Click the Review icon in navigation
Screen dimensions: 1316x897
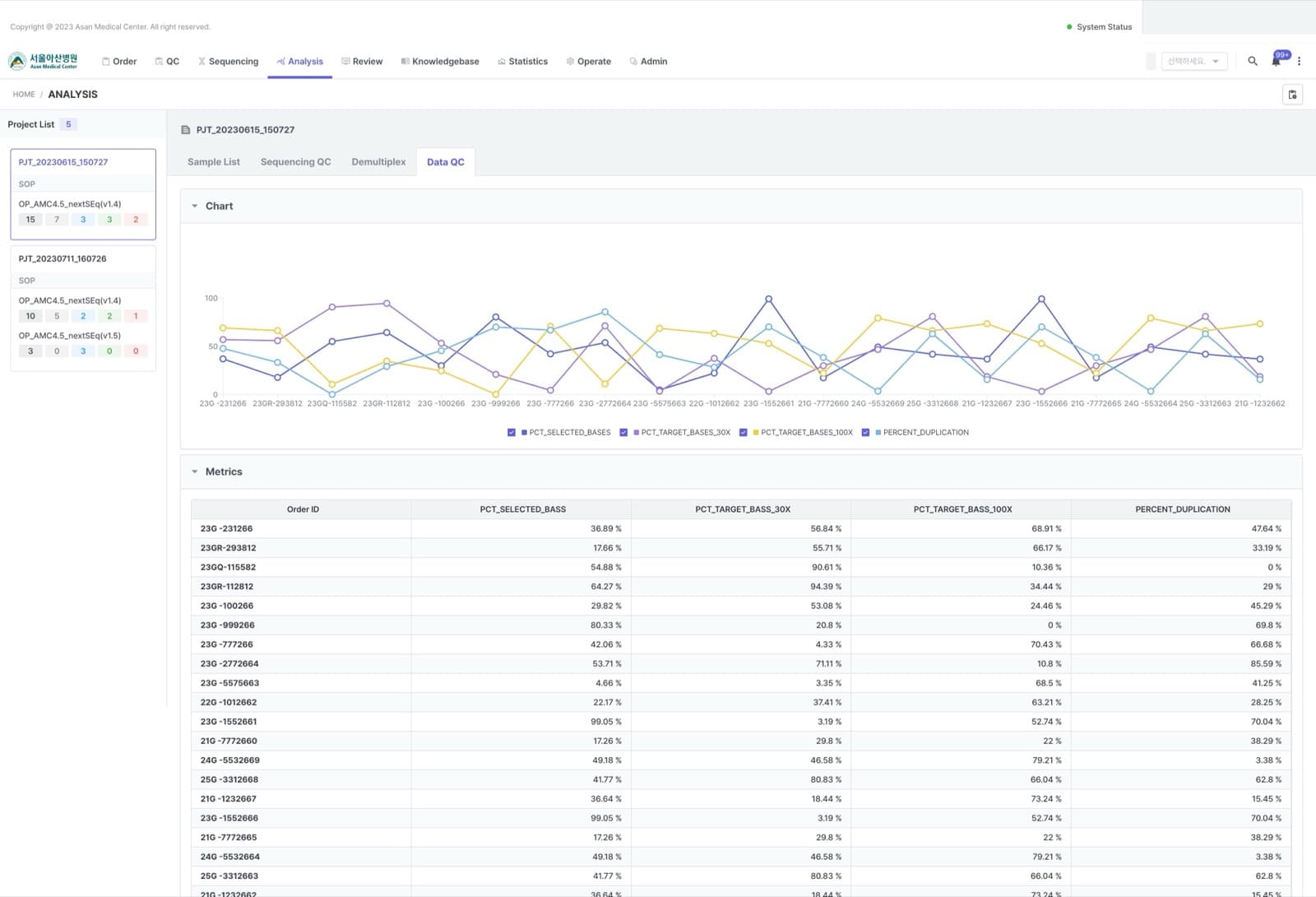coord(345,61)
